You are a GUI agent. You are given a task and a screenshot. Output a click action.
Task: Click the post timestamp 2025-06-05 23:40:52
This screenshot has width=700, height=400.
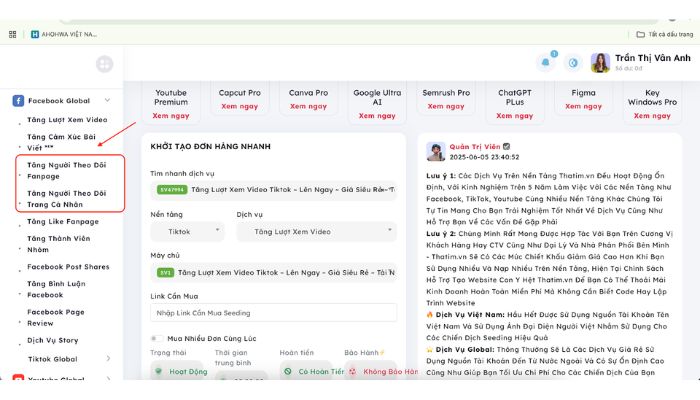tap(484, 157)
